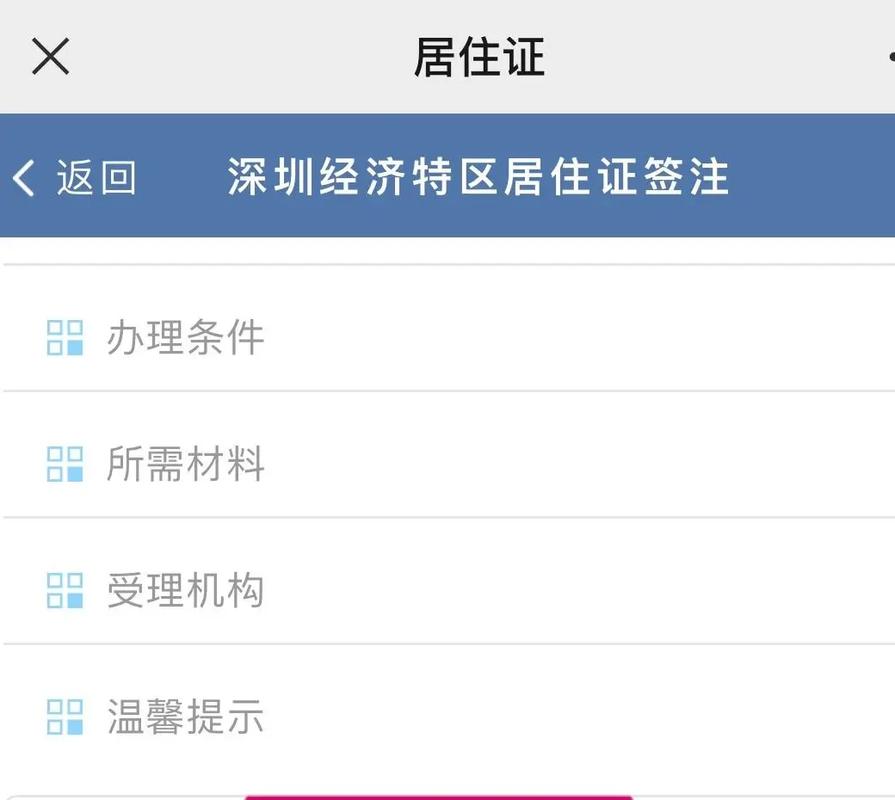895x800 pixels.
Task: Expand the 温馨提示 list row
Action: [x=449, y=717]
